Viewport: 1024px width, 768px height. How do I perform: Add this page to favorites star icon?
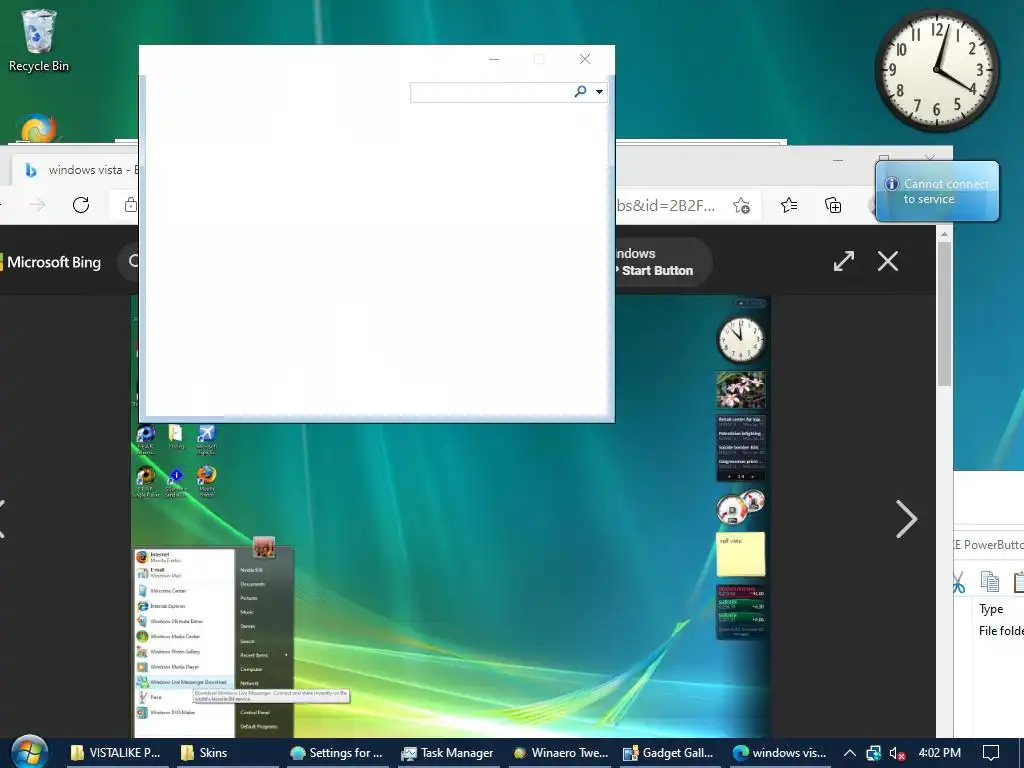[x=741, y=206]
